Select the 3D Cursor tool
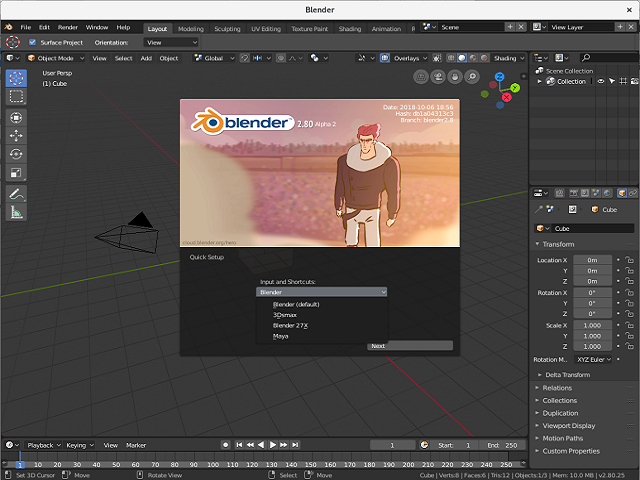This screenshot has height=480, width=640. (x=16, y=78)
